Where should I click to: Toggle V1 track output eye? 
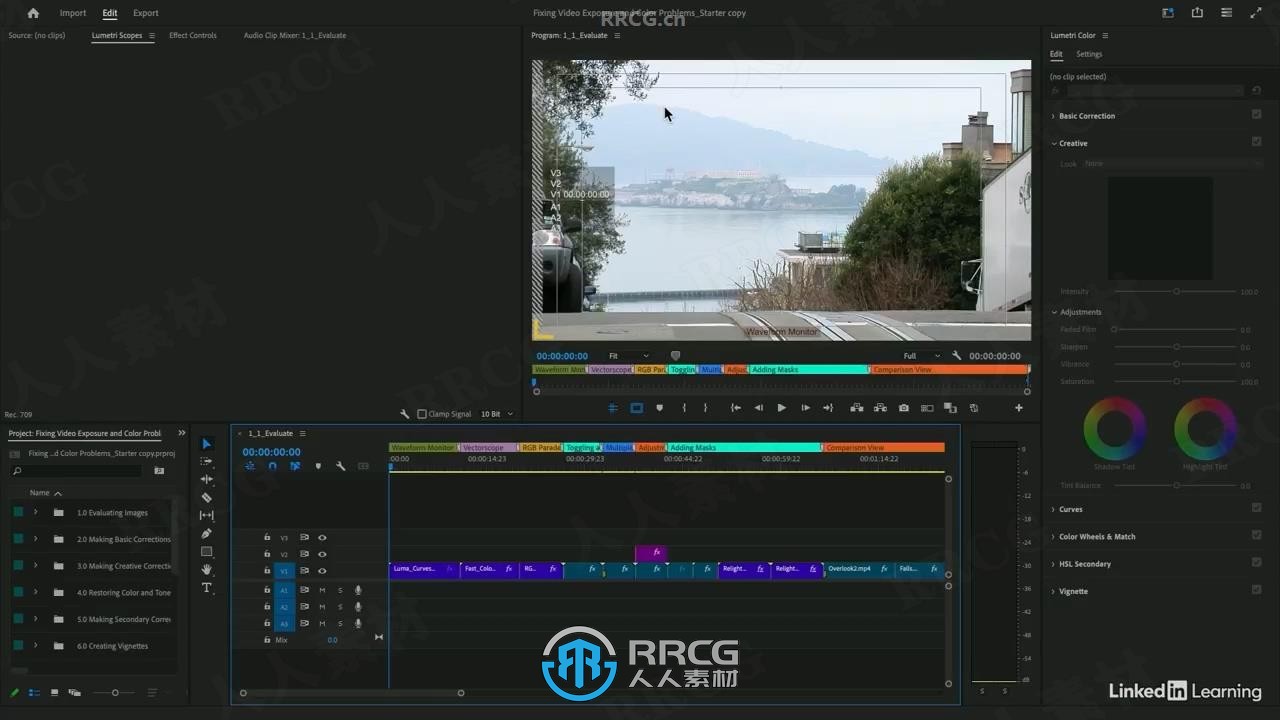click(x=322, y=571)
